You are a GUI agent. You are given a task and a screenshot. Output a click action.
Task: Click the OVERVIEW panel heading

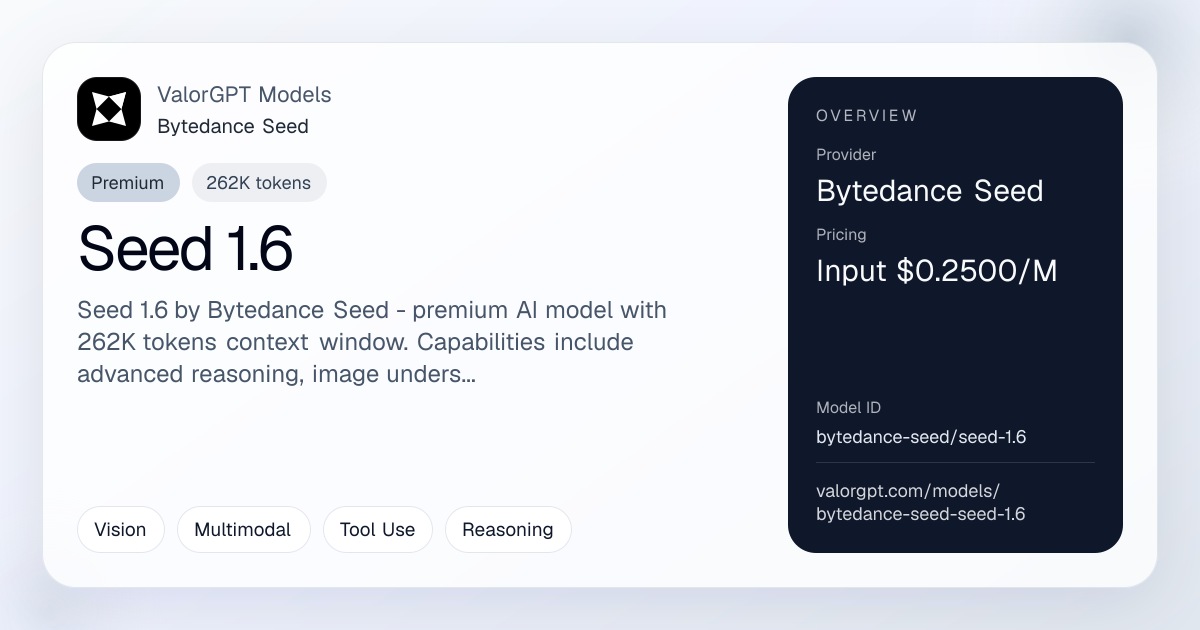(866, 116)
